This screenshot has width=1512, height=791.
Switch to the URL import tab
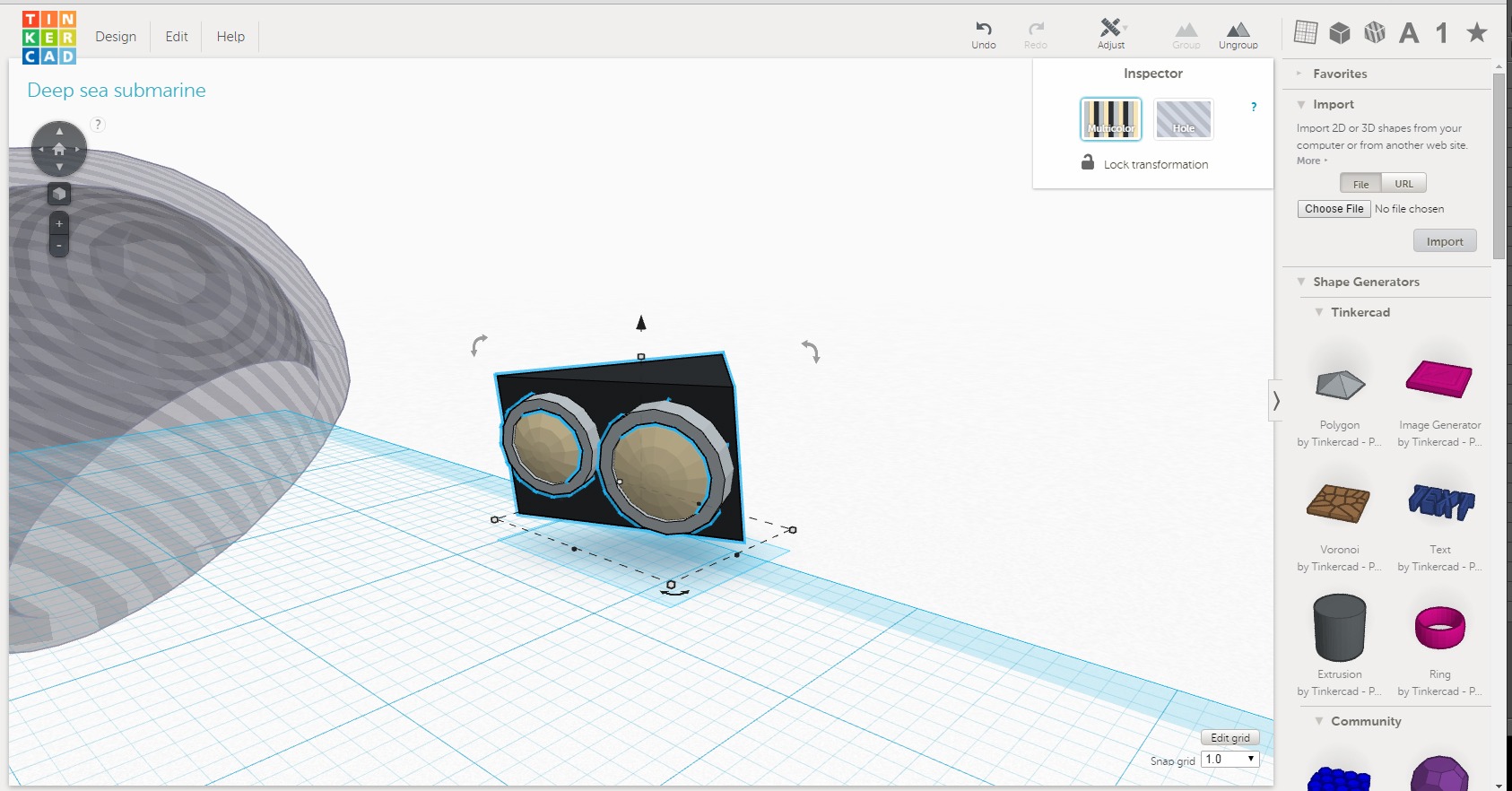[x=1403, y=184]
